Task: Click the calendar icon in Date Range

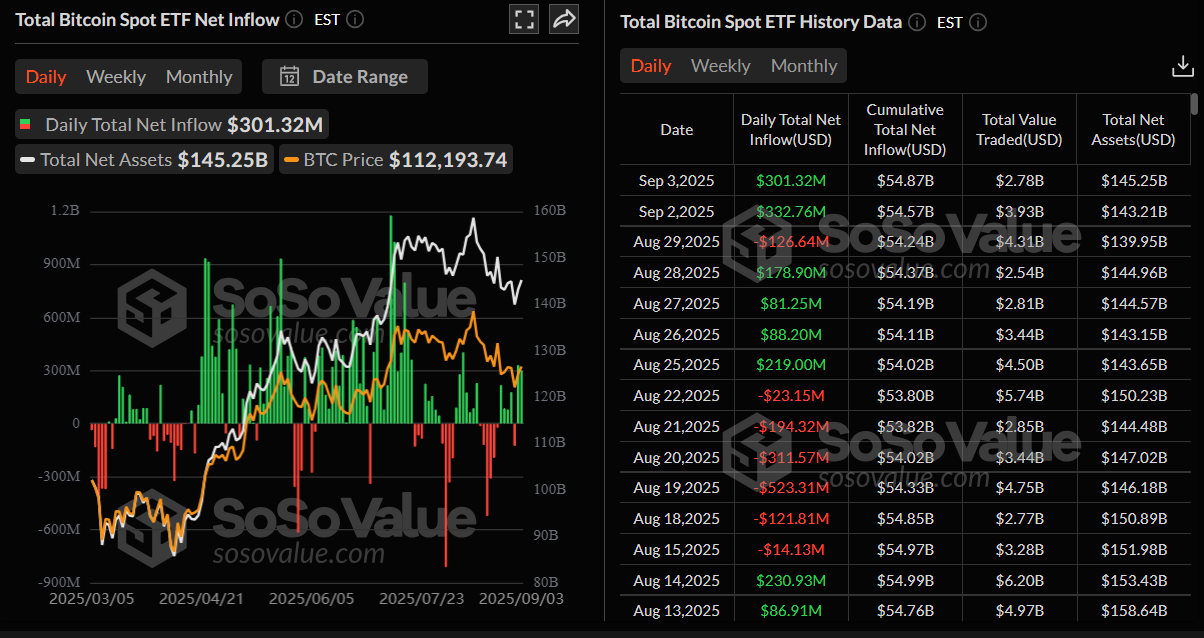Action: (290, 77)
